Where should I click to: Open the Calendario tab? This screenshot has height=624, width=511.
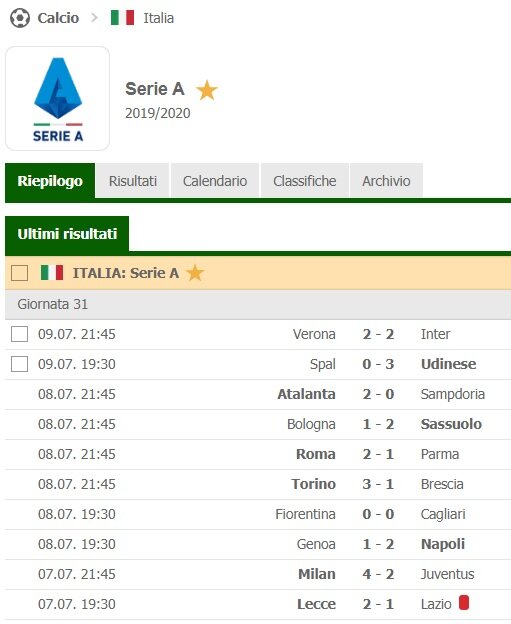pos(215,181)
